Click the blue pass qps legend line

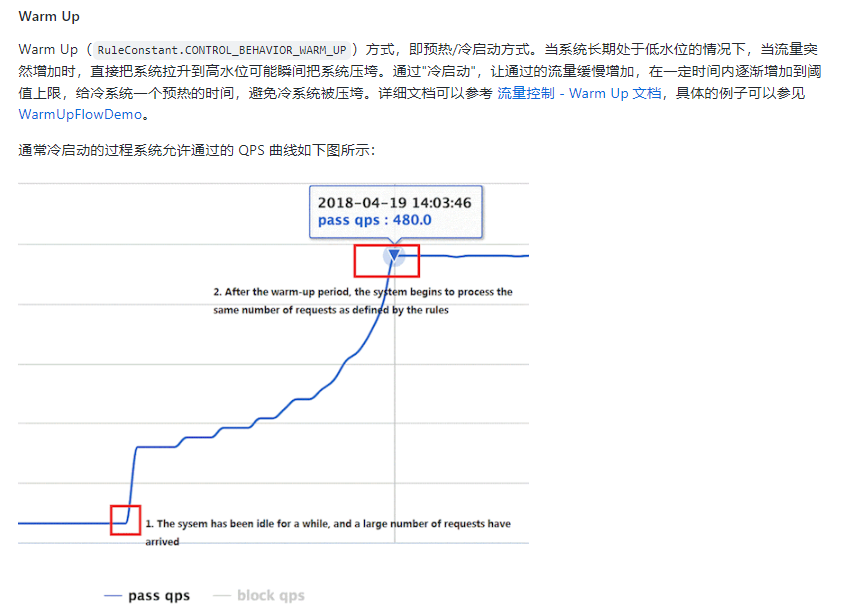pyautogui.click(x=113, y=596)
